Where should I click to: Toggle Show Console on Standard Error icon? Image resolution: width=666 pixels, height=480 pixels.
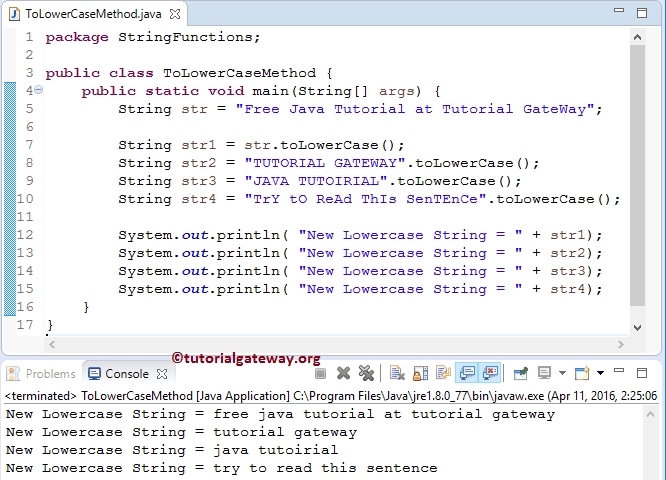pyautogui.click(x=490, y=373)
